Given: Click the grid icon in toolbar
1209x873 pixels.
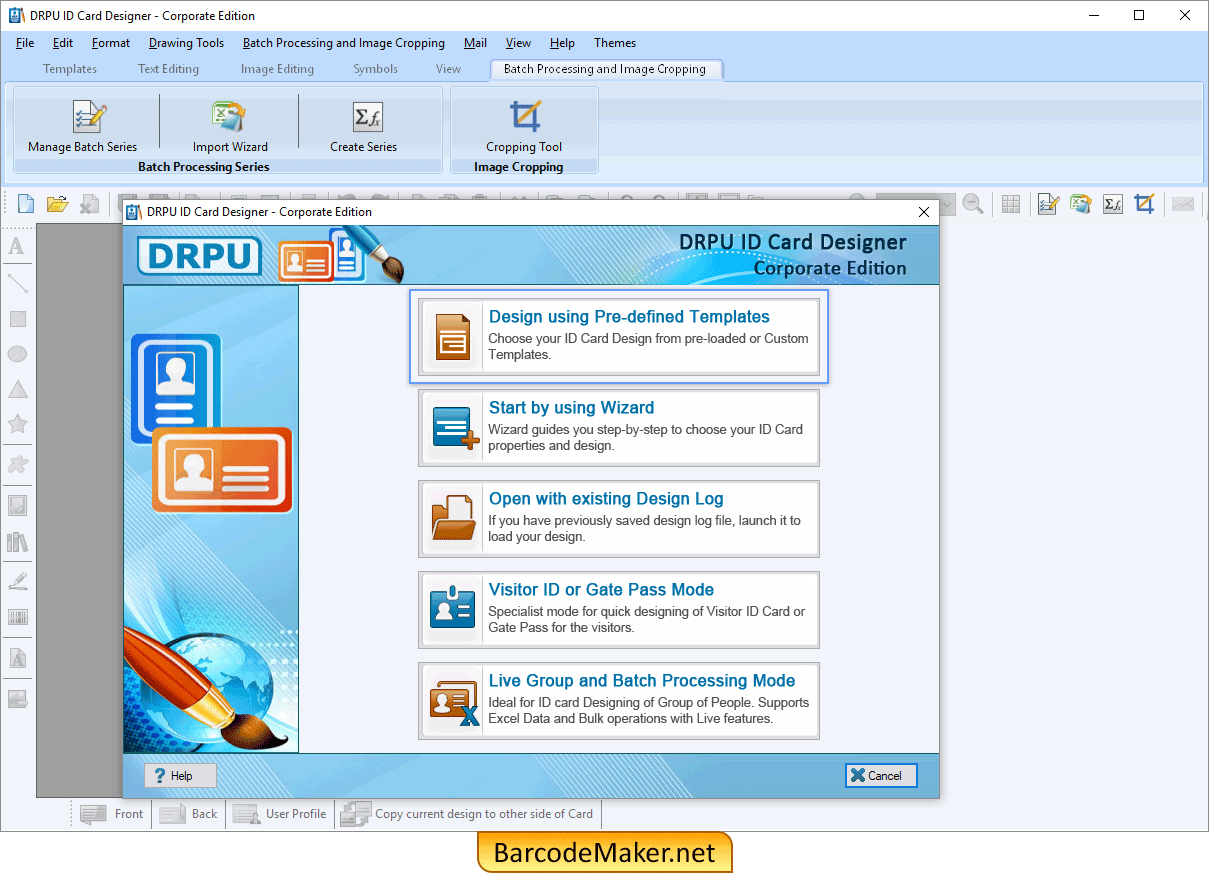Looking at the screenshot, I should click(x=1011, y=204).
